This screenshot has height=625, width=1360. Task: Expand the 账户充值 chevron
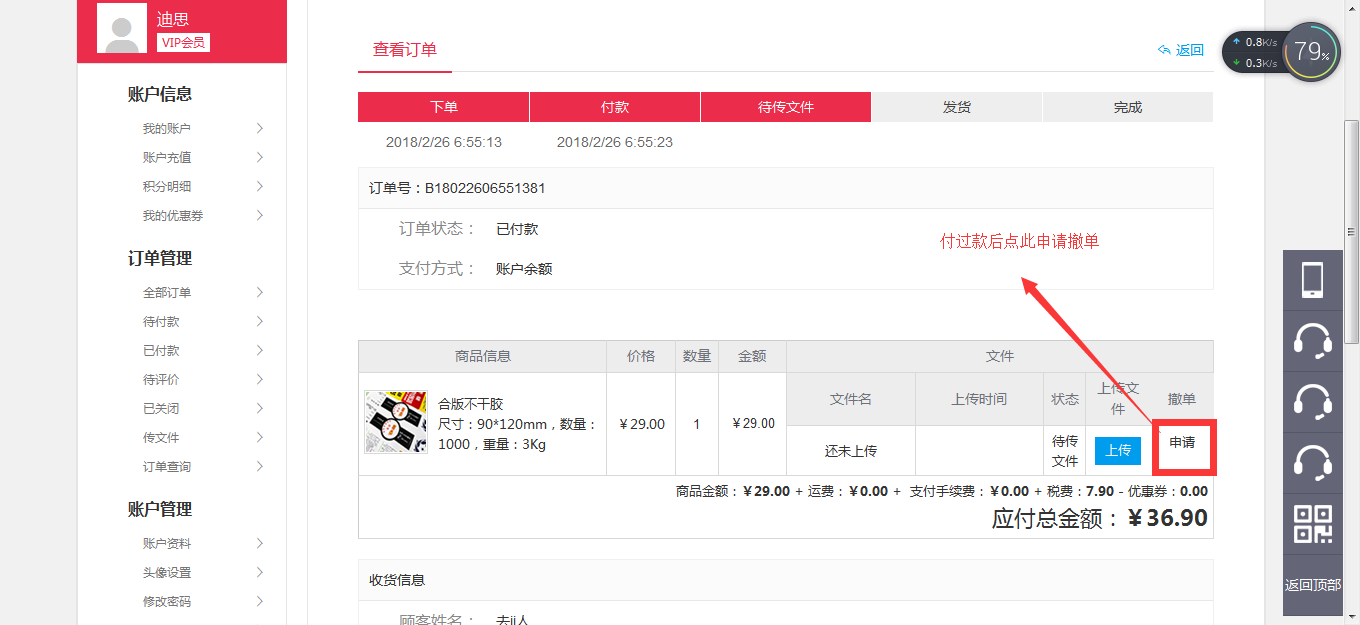pos(259,157)
